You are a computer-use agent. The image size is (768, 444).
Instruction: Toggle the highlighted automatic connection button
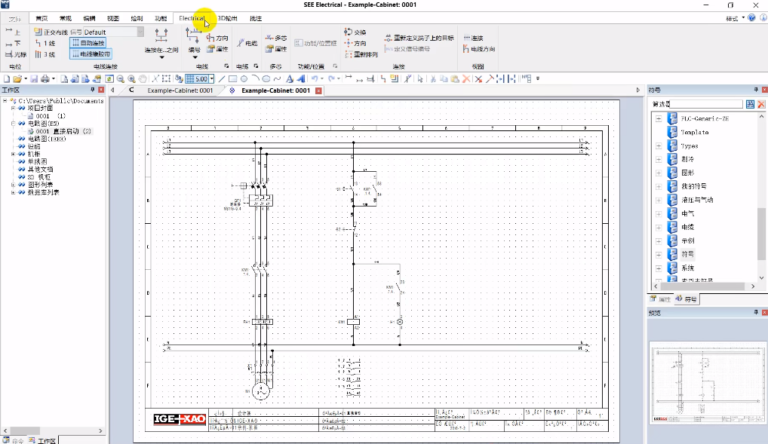coord(89,43)
